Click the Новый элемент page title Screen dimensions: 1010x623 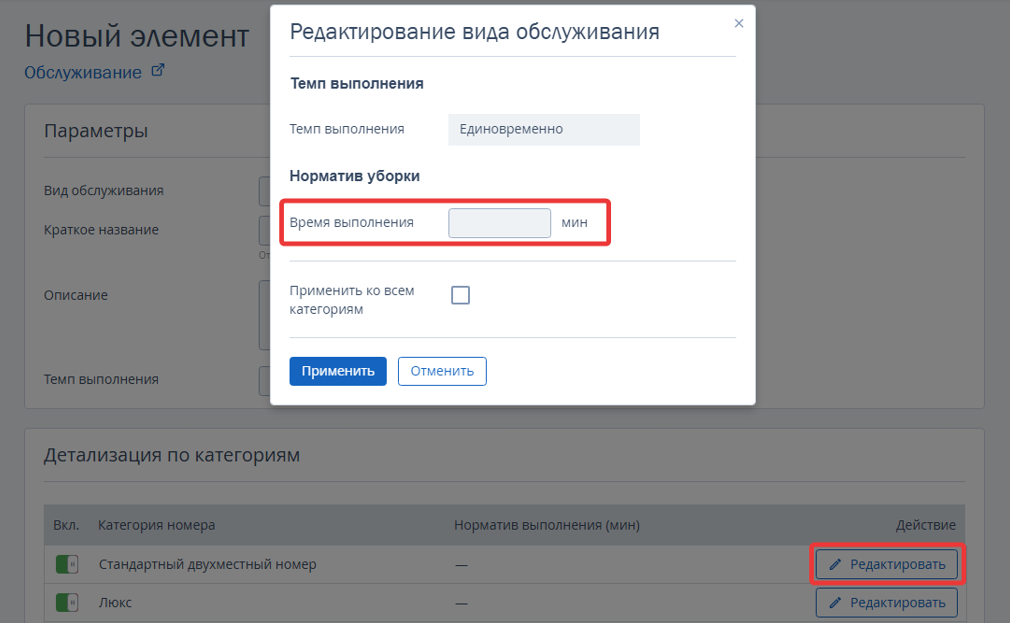137,36
